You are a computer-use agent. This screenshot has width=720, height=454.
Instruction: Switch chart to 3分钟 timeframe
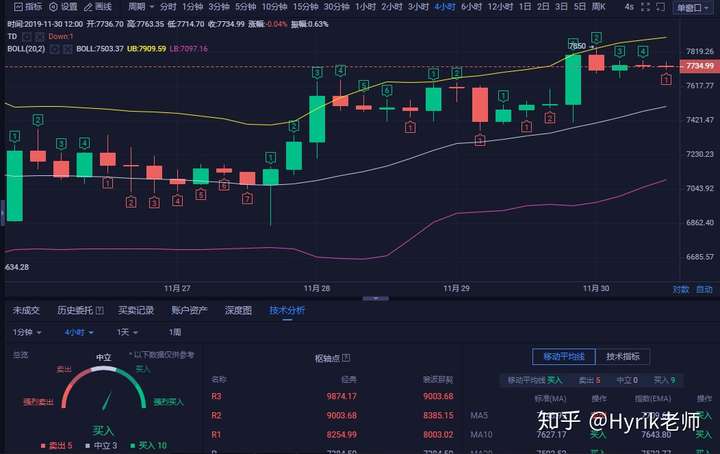[x=219, y=7]
